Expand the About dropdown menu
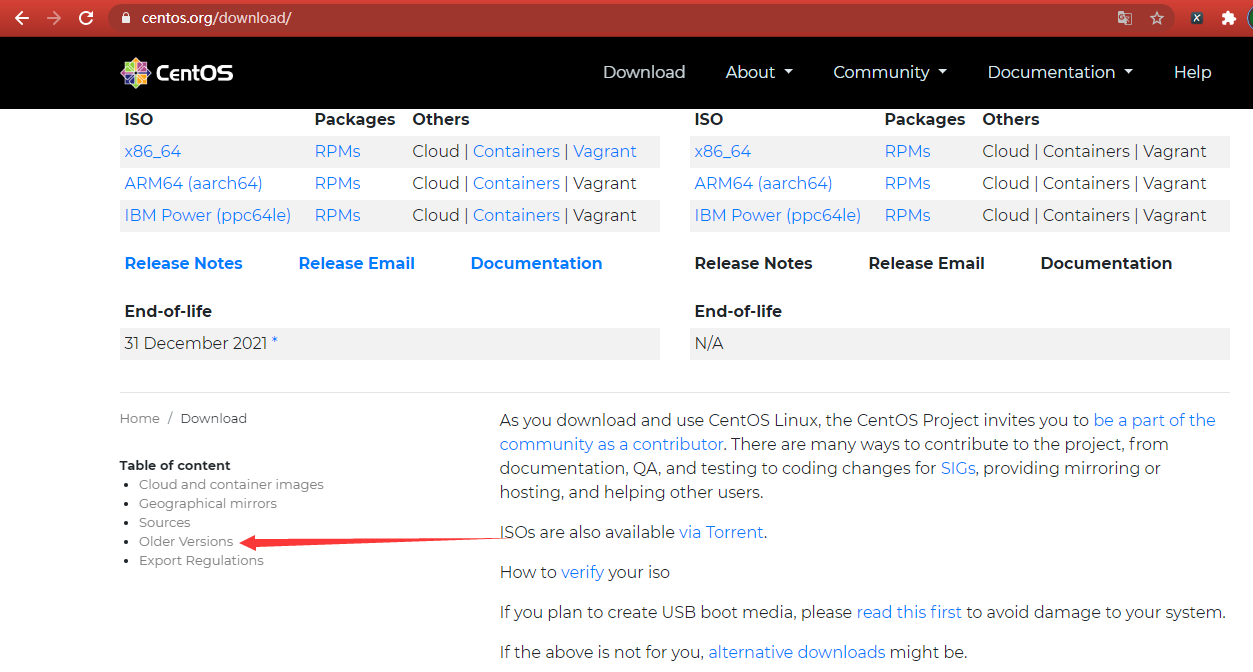The height and width of the screenshot is (672, 1253). (759, 72)
